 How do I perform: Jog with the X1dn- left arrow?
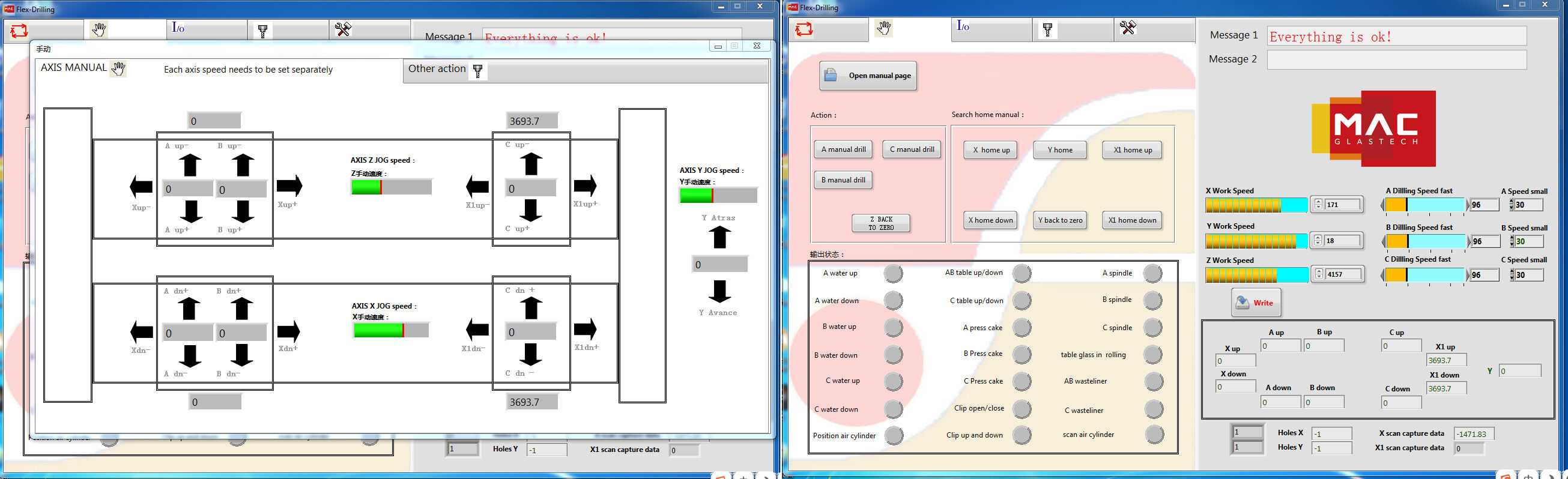pos(477,330)
